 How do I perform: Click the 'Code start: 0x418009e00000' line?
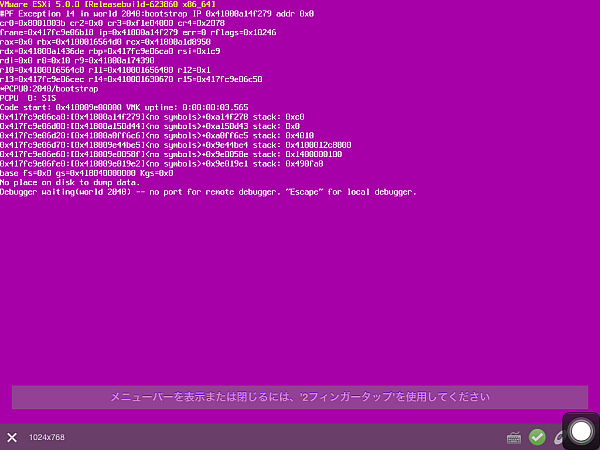124,108
